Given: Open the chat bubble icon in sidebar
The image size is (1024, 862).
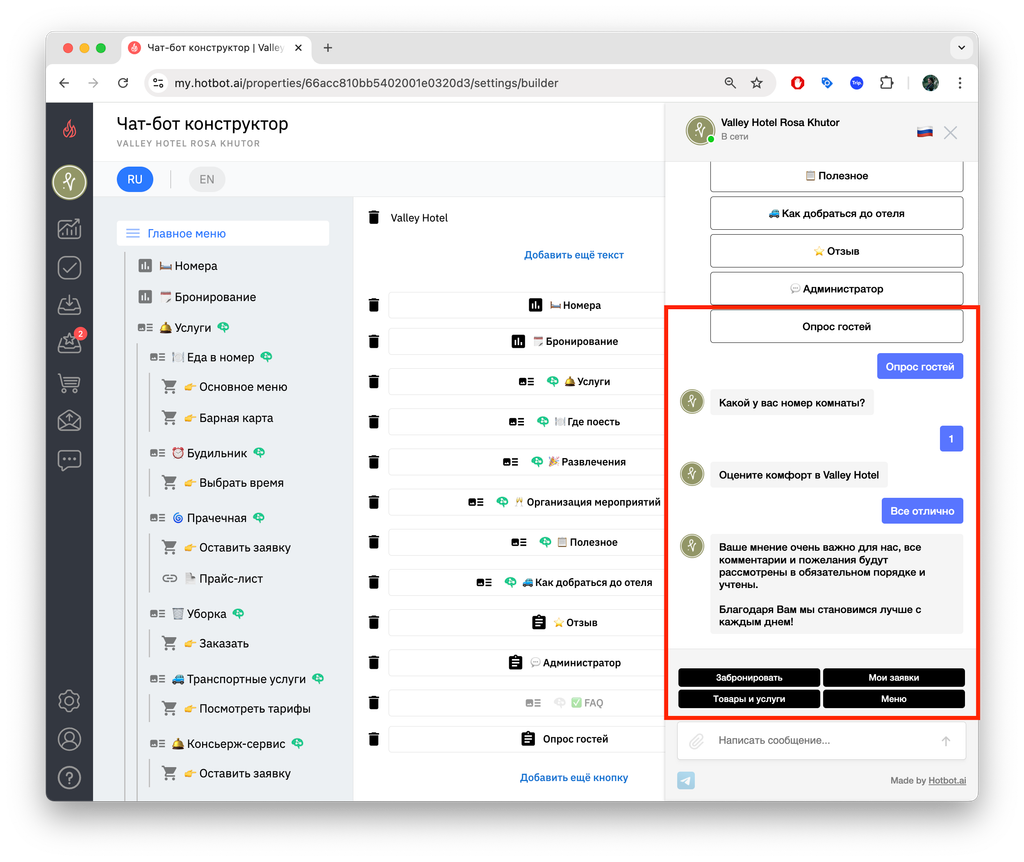Looking at the screenshot, I should pos(69,460).
